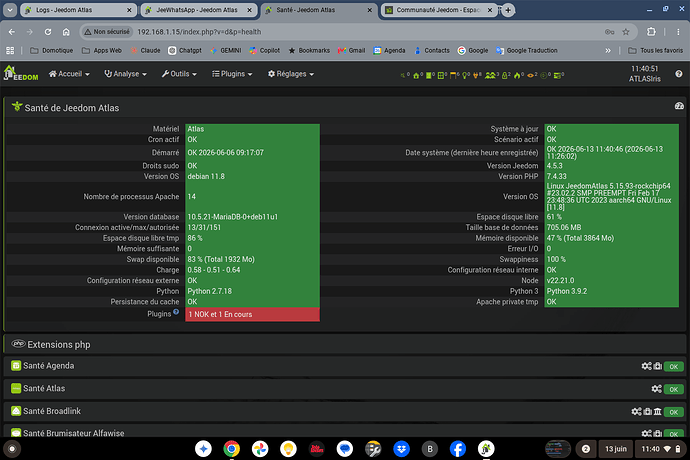This screenshot has height=460, width=690.
Task: Open the Analyse menu
Action: 125,74
